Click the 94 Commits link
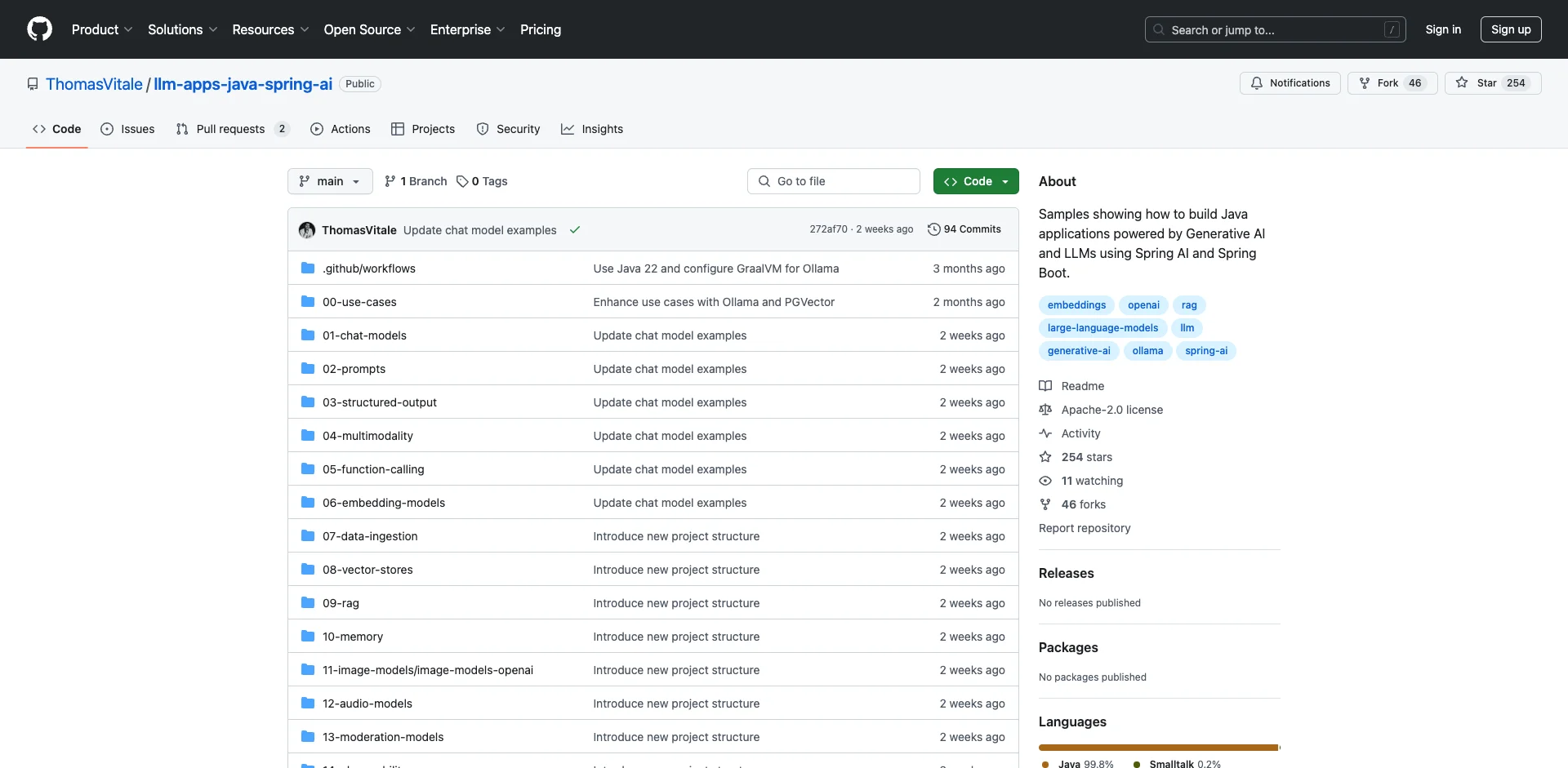 point(964,229)
